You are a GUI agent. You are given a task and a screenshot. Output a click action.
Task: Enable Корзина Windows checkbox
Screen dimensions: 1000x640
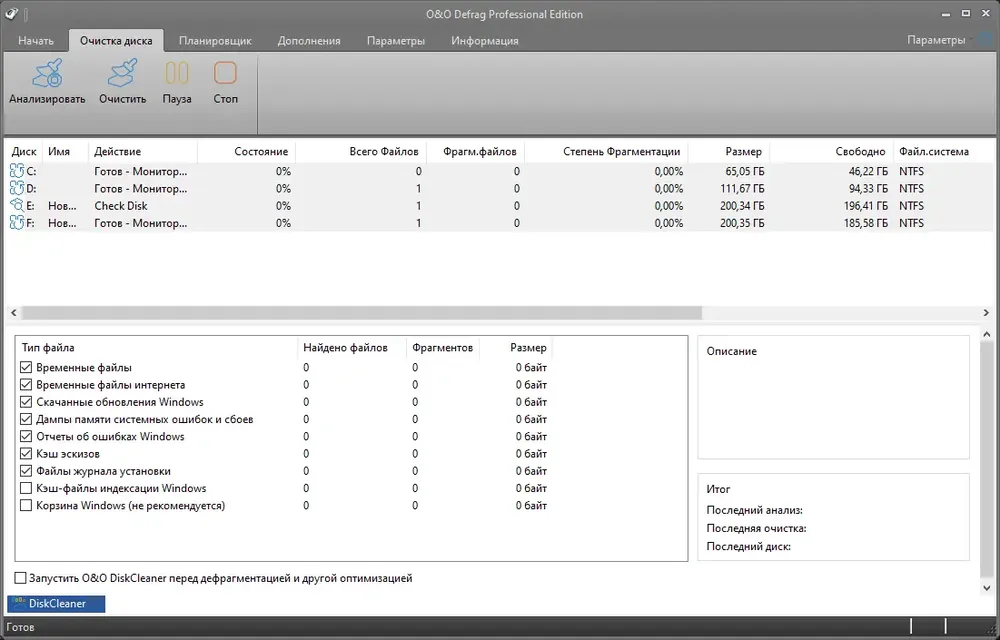pyautogui.click(x=26, y=505)
